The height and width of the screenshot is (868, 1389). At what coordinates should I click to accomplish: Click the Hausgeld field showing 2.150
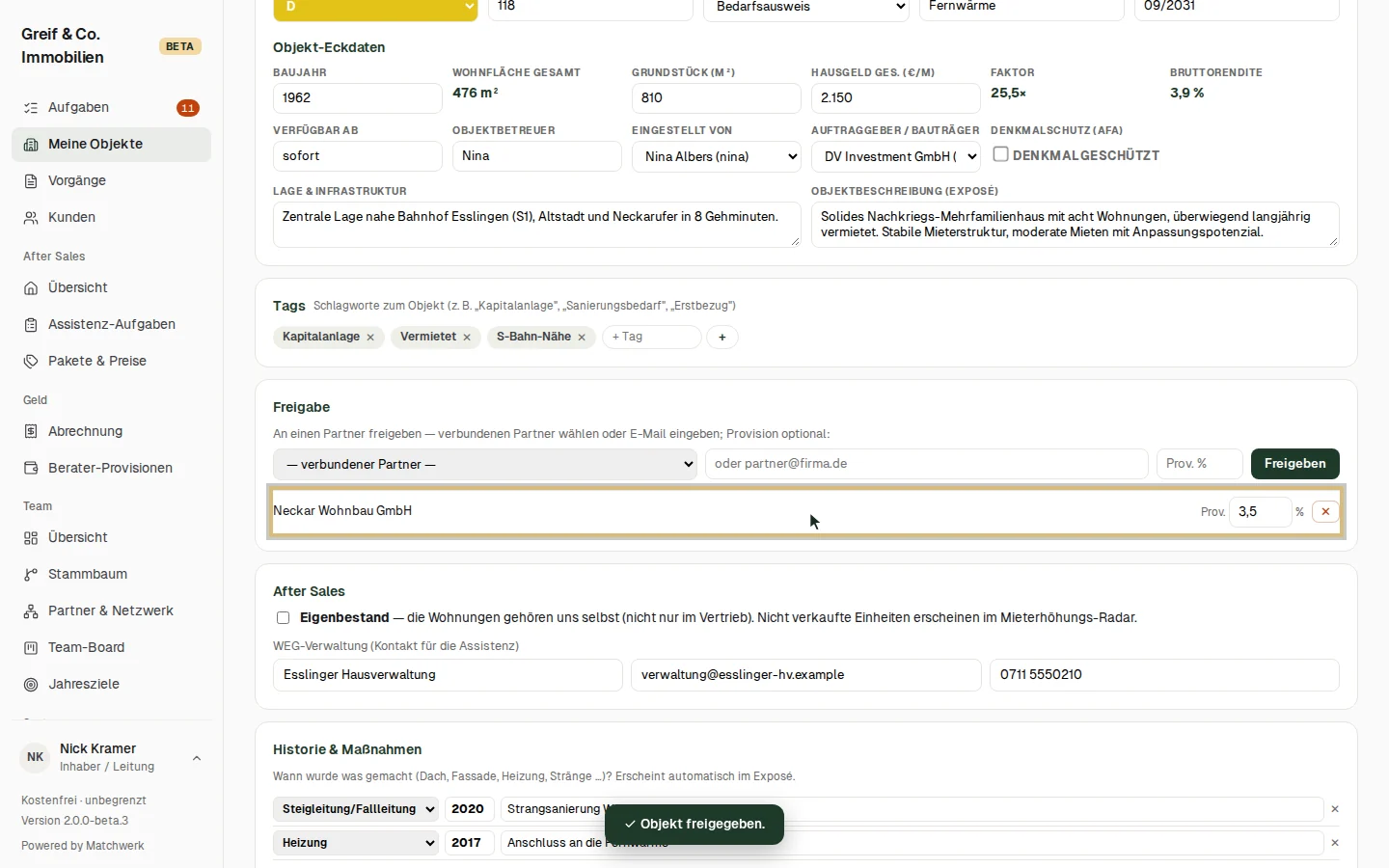896,98
